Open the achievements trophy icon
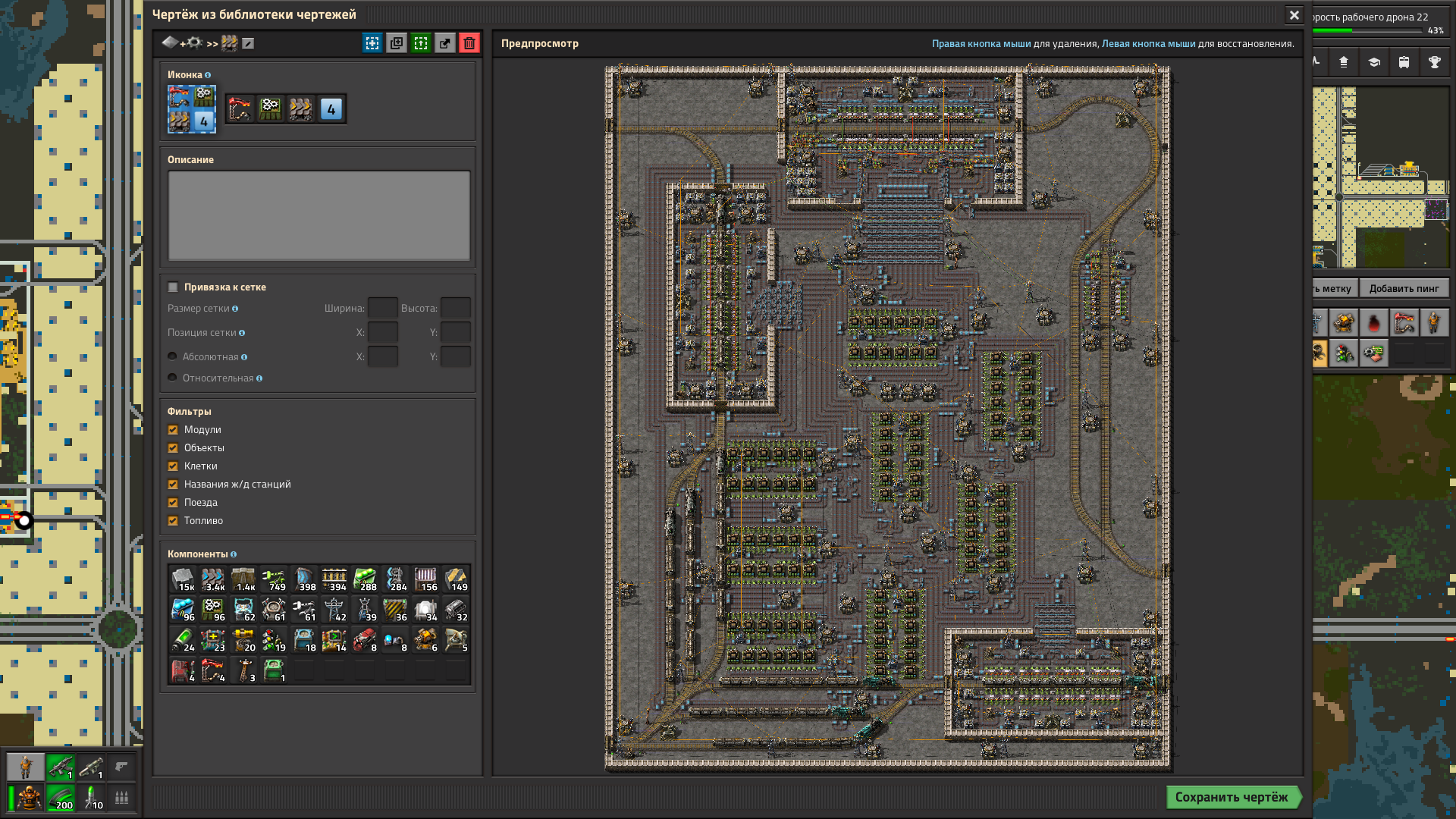This screenshot has width=1456, height=819. point(1435,62)
